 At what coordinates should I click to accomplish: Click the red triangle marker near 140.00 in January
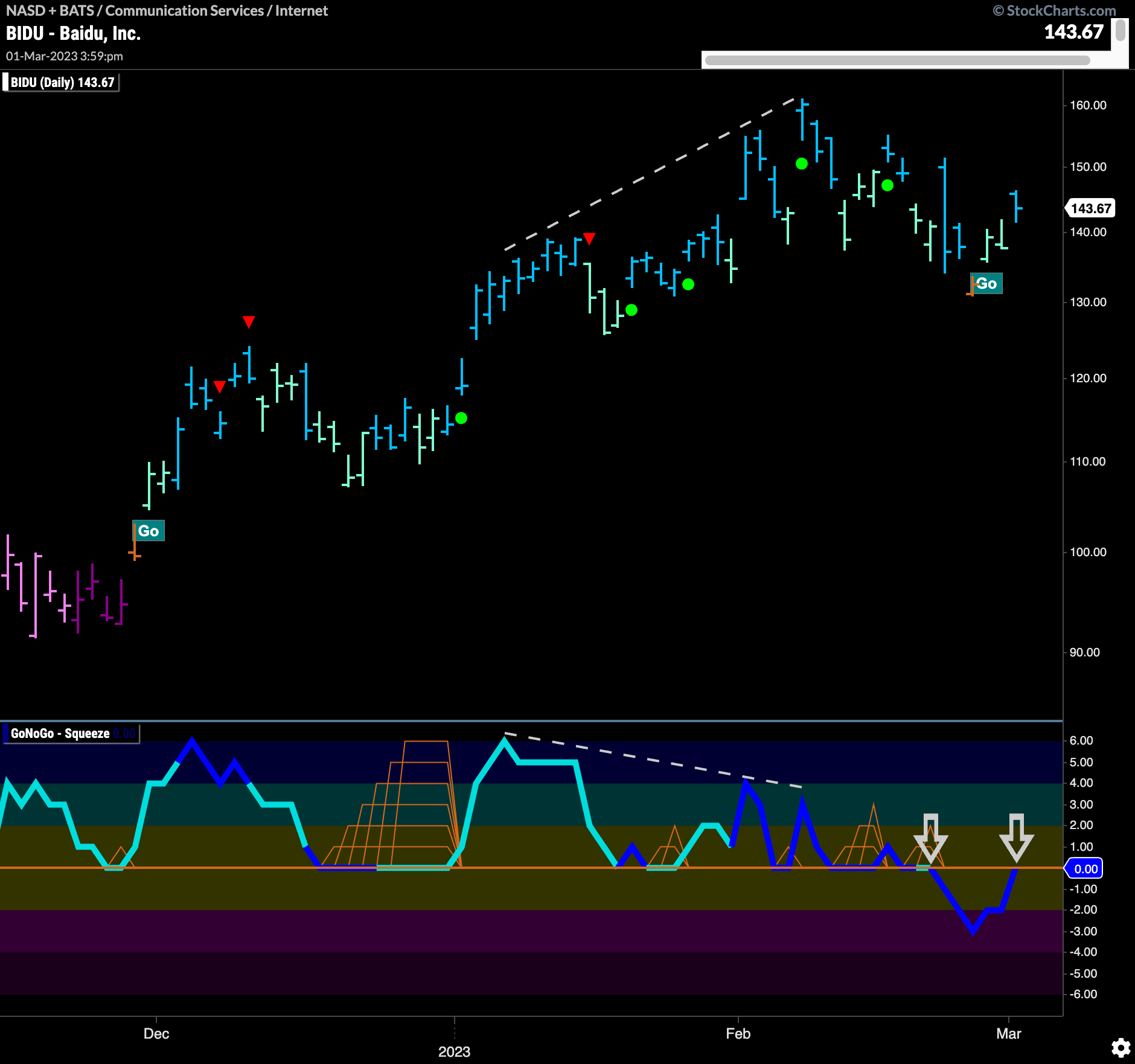(589, 239)
